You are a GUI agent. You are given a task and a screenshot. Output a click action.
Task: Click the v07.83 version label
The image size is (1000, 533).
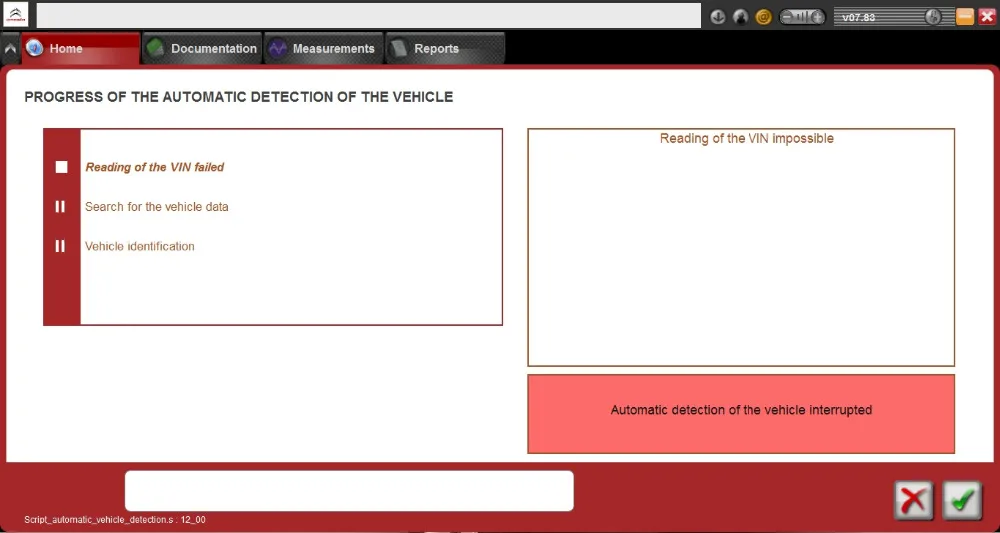tap(858, 17)
